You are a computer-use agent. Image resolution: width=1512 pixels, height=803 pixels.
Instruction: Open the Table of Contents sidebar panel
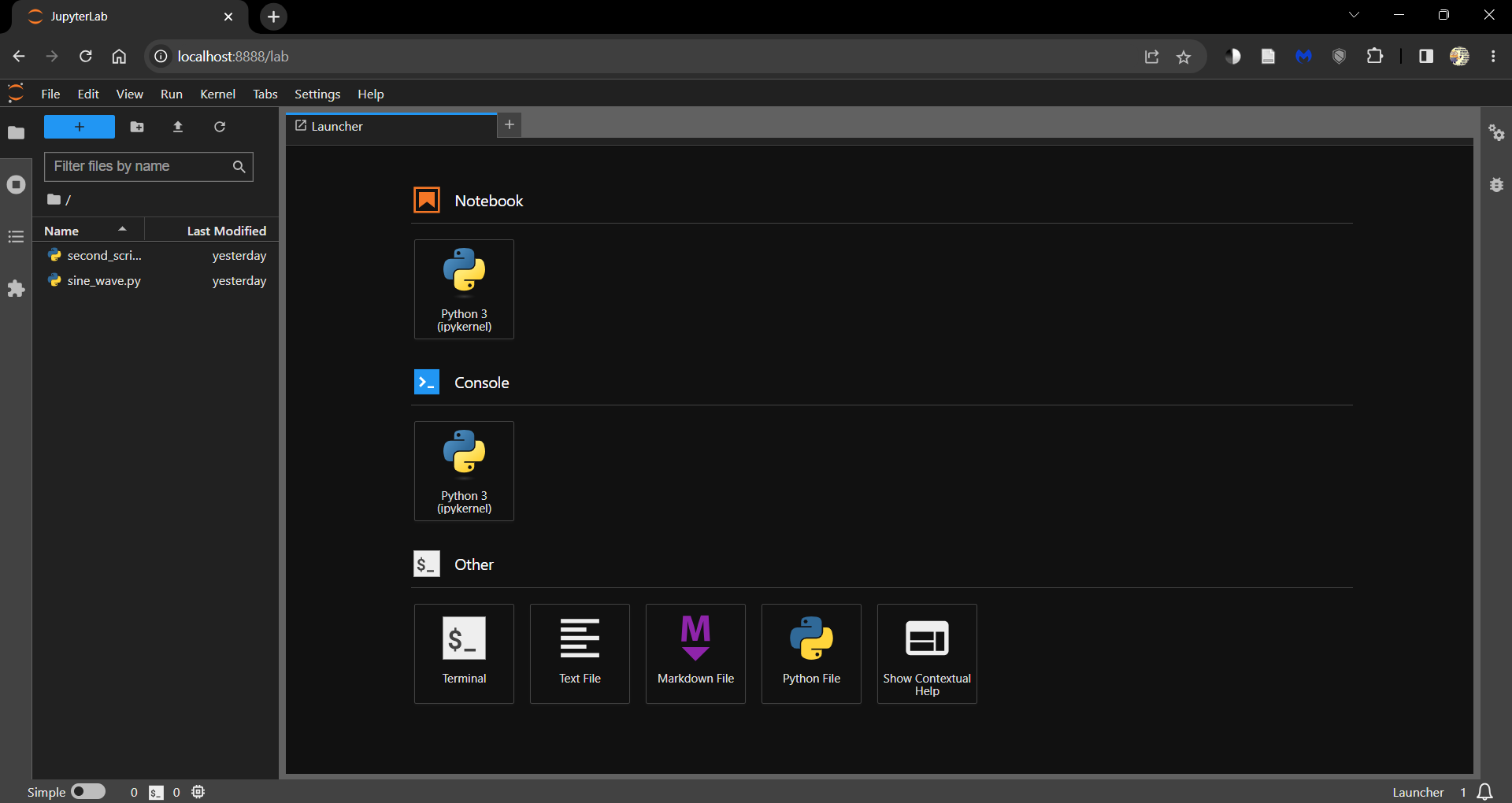(16, 237)
